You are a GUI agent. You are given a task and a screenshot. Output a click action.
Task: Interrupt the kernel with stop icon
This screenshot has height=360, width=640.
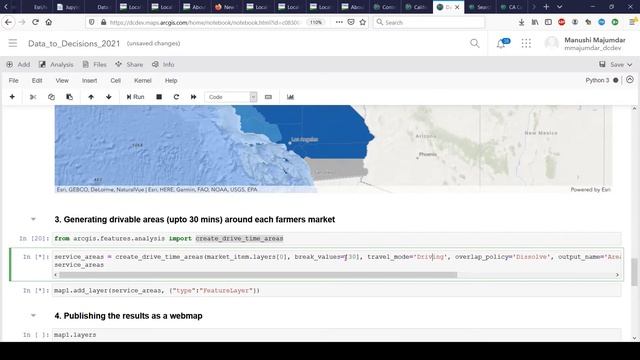(x=159, y=97)
